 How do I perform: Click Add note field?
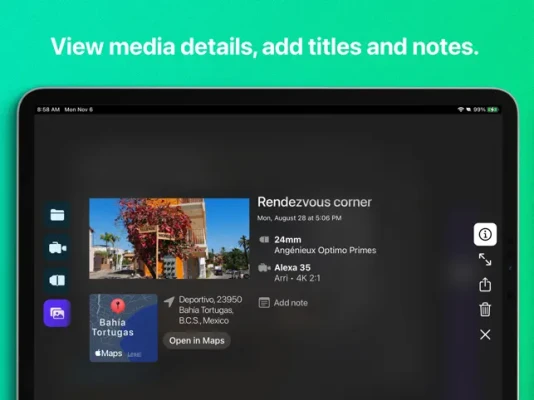(283, 303)
